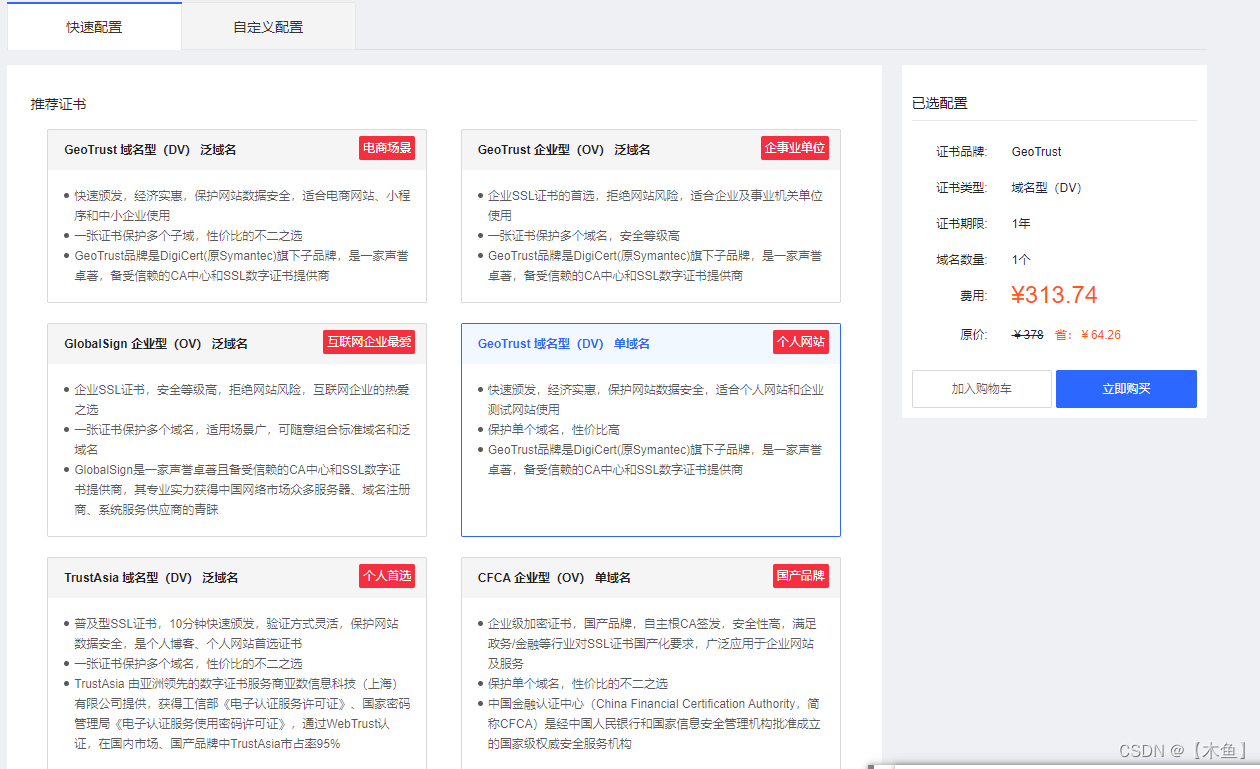Pick the GlobalSign 企业型（OV）泛域名 card title
This screenshot has width=1260, height=769.
(156, 344)
